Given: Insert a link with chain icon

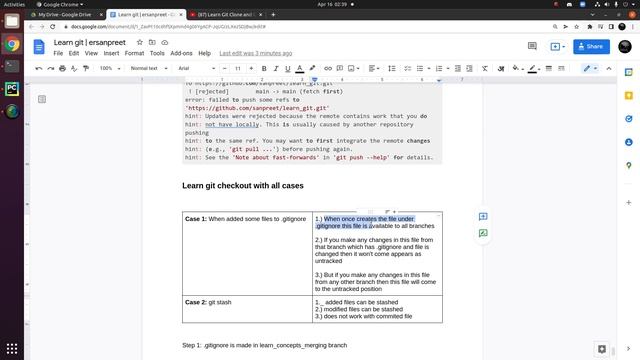Looking at the screenshot, I should [x=328, y=68].
